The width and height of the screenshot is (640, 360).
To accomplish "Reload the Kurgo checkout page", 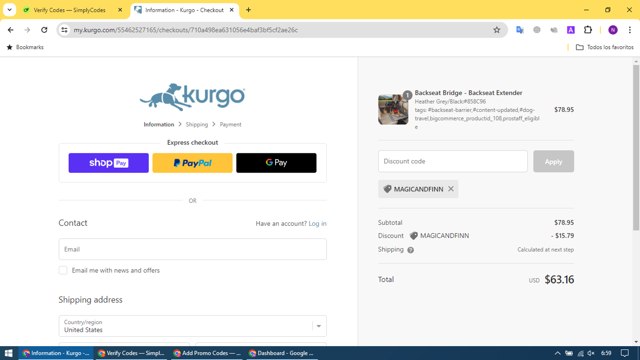I will [x=44, y=30].
